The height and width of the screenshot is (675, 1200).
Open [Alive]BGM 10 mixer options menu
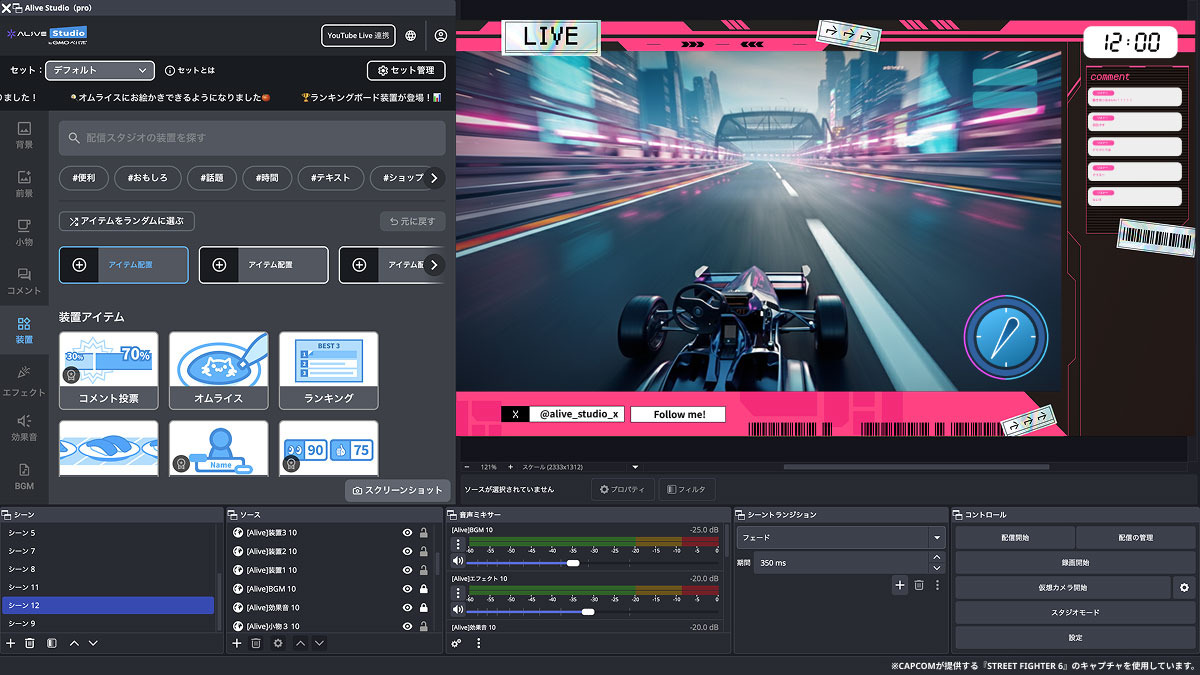[x=458, y=545]
